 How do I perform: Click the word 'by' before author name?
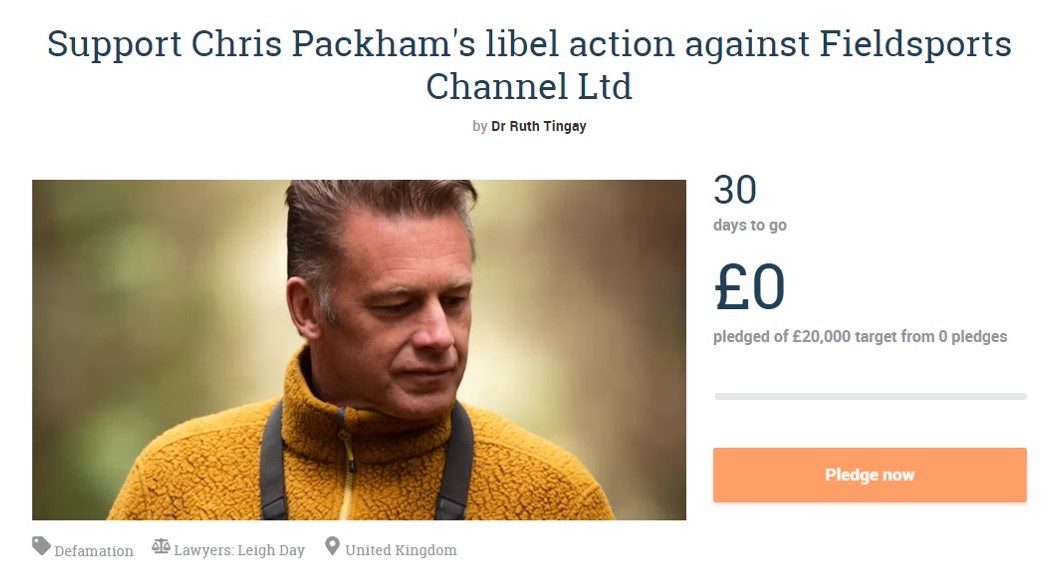point(480,126)
